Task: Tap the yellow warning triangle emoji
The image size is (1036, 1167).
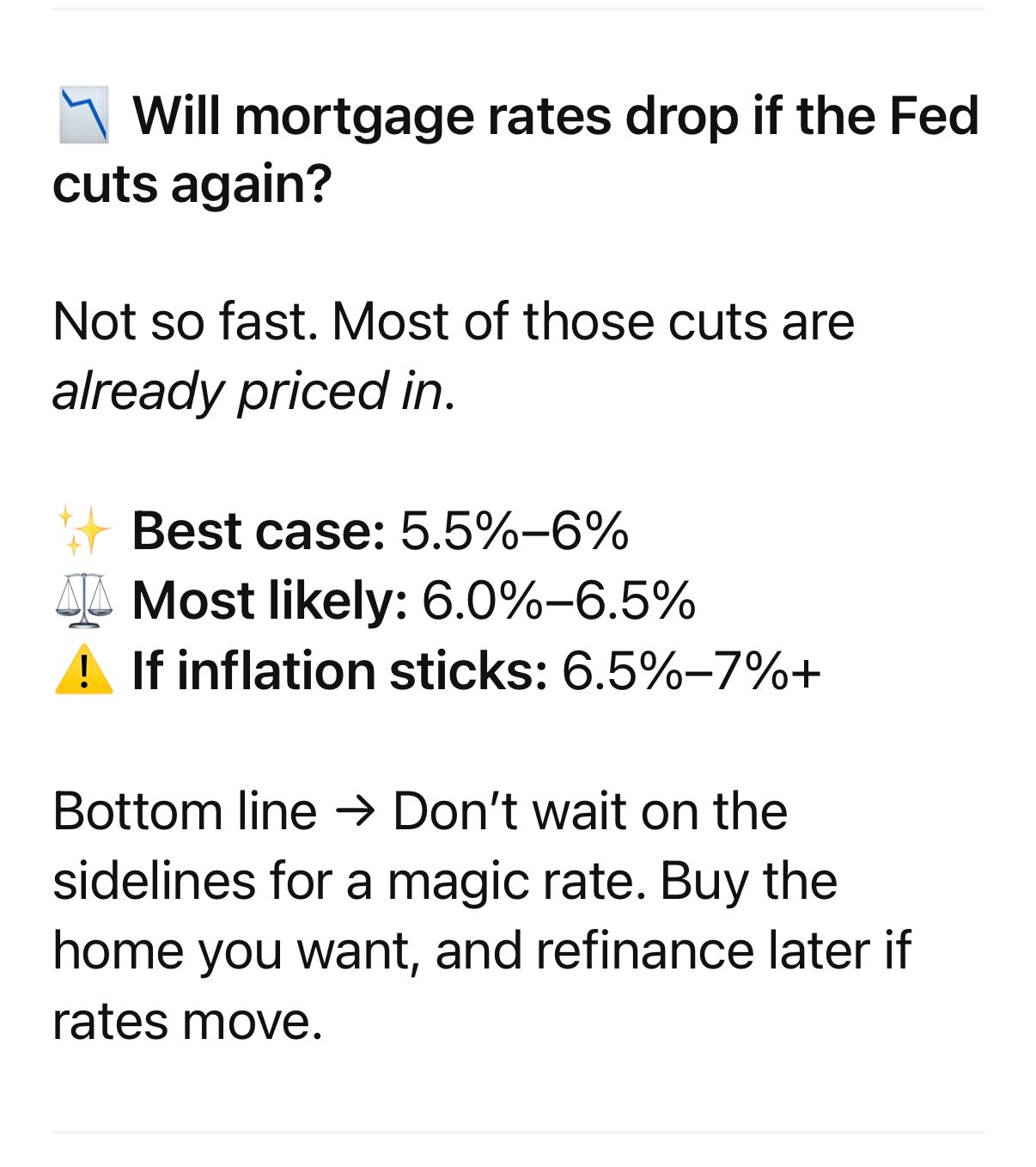Action: click(x=83, y=670)
